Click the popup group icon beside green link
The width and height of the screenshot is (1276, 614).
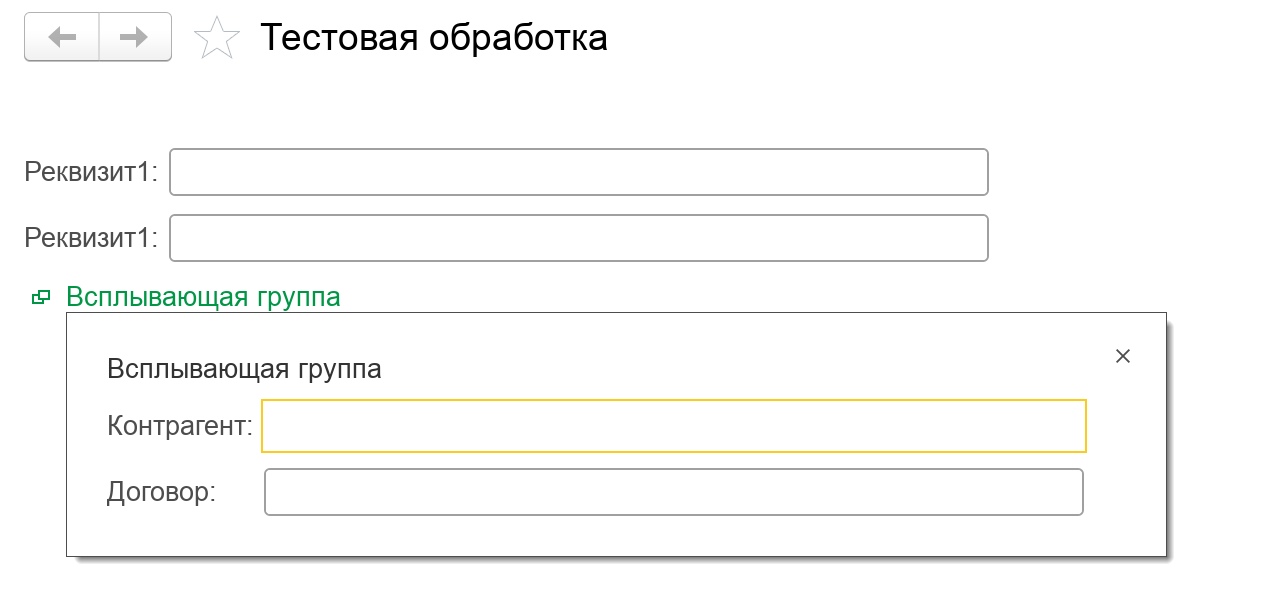(41, 297)
